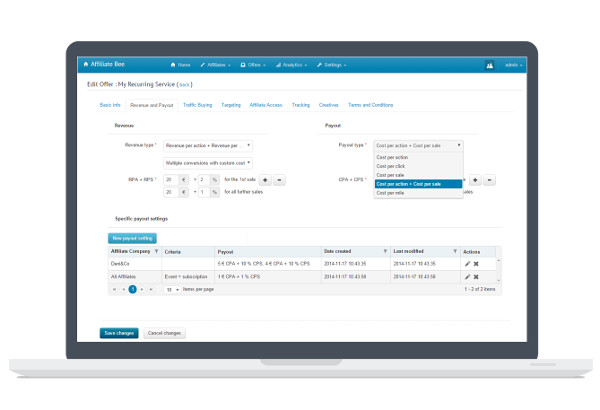This screenshot has height=410, width=600.
Task: Choose 'Cost per sale' option
Action: 418,175
